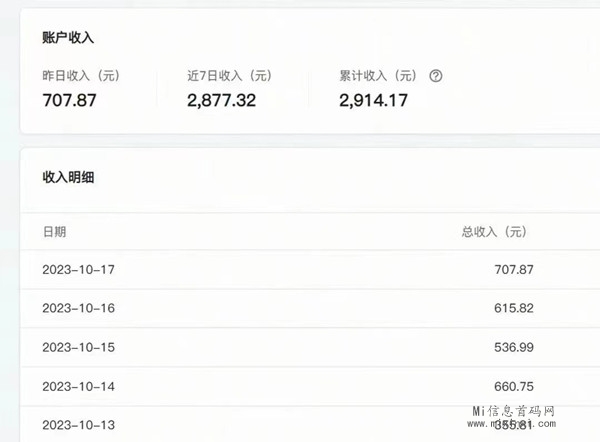
Task: Select the 2023-10-17 date row
Action: point(79,270)
